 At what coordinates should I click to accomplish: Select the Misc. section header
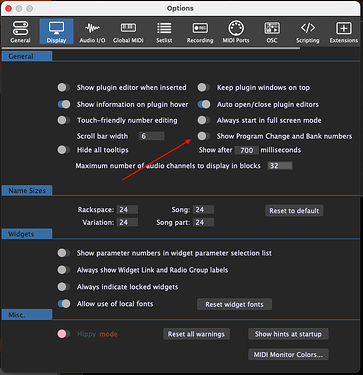(x=27, y=315)
